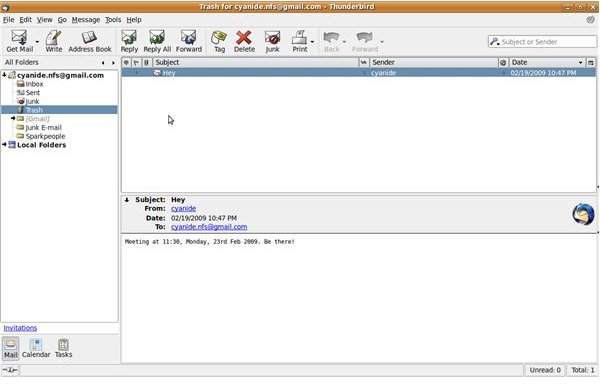Forward the Hey message

(x=189, y=41)
